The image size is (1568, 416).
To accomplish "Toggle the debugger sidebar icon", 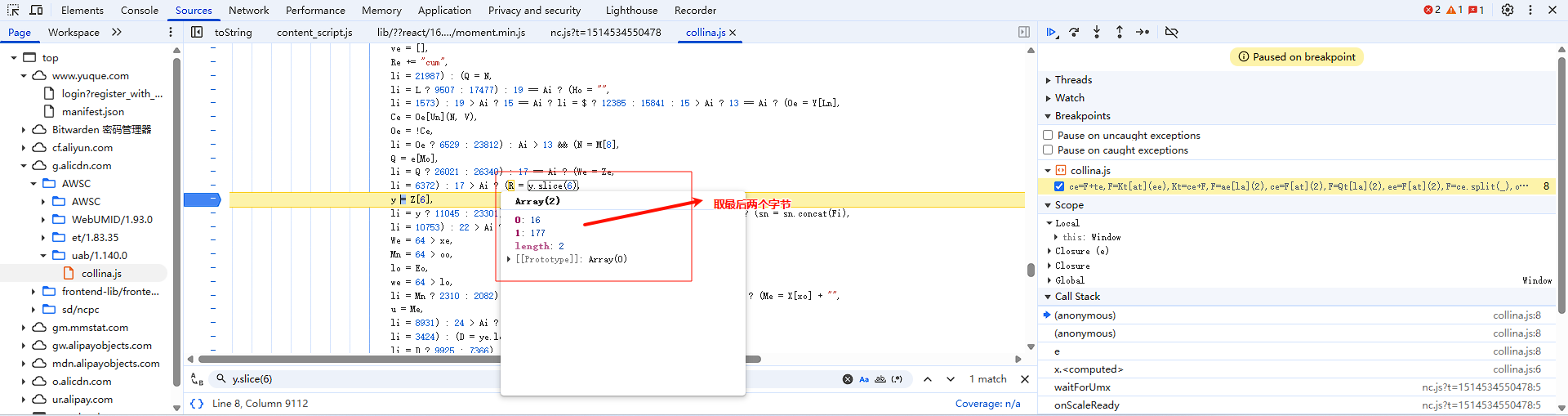I will pyautogui.click(x=1024, y=32).
